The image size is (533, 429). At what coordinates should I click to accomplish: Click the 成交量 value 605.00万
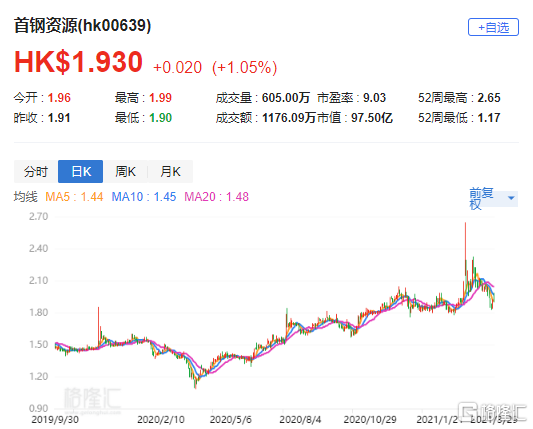coord(286,98)
